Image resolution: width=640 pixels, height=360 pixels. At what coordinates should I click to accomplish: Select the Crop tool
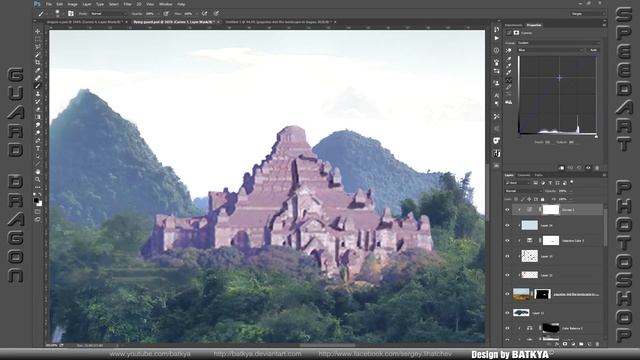(x=38, y=62)
